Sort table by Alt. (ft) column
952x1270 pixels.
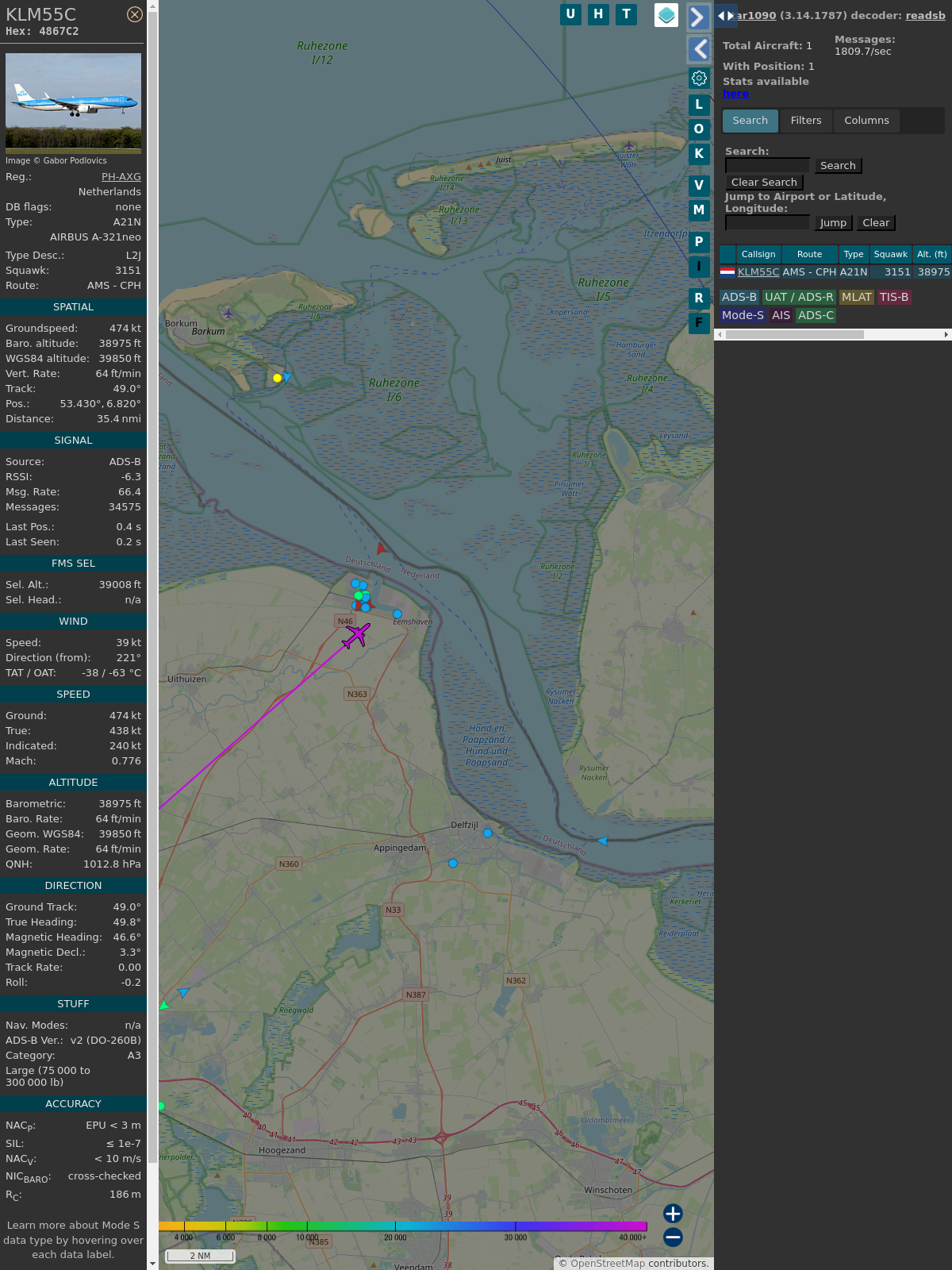coord(932,254)
